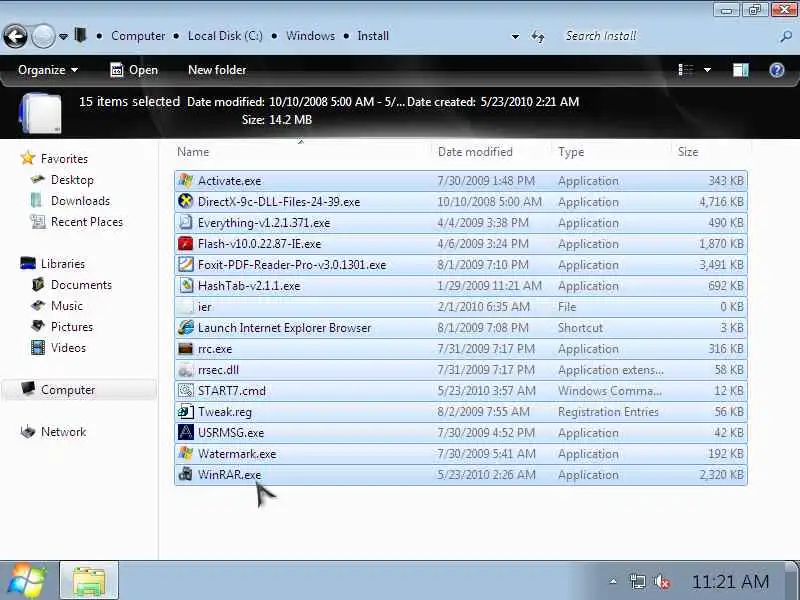Click the Forward navigation button
This screenshot has width=800, height=600.
[x=43, y=36]
